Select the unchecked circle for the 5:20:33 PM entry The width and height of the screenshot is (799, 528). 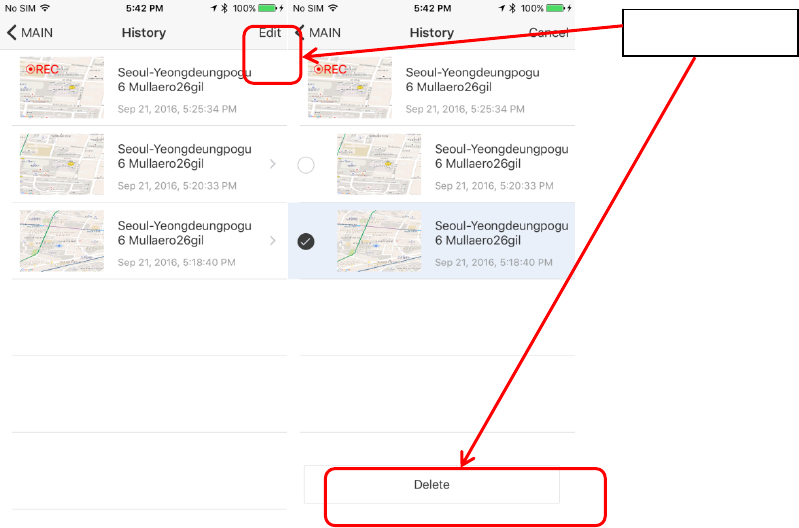(x=306, y=165)
